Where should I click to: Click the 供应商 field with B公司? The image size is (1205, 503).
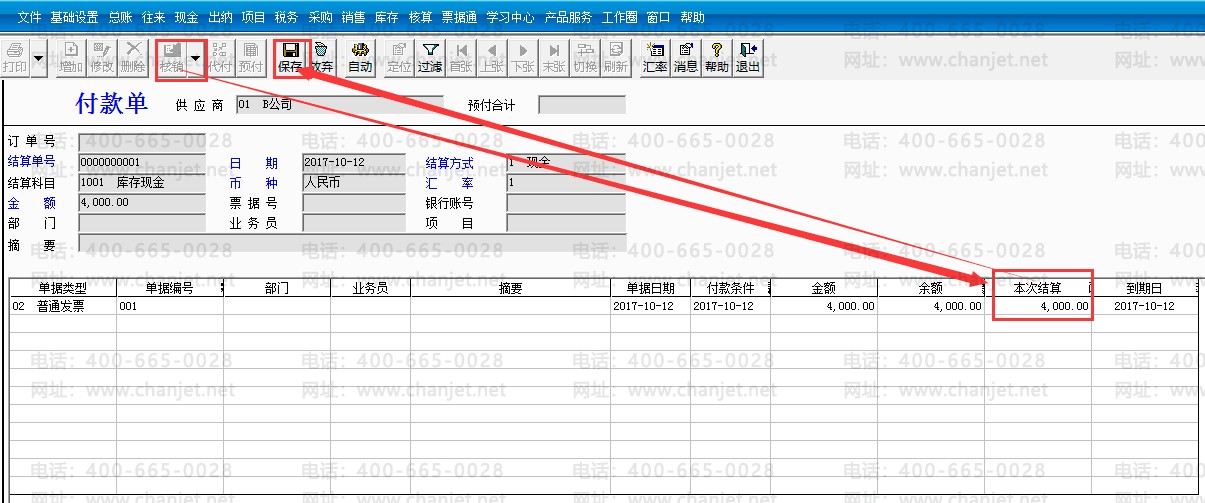[x=339, y=104]
